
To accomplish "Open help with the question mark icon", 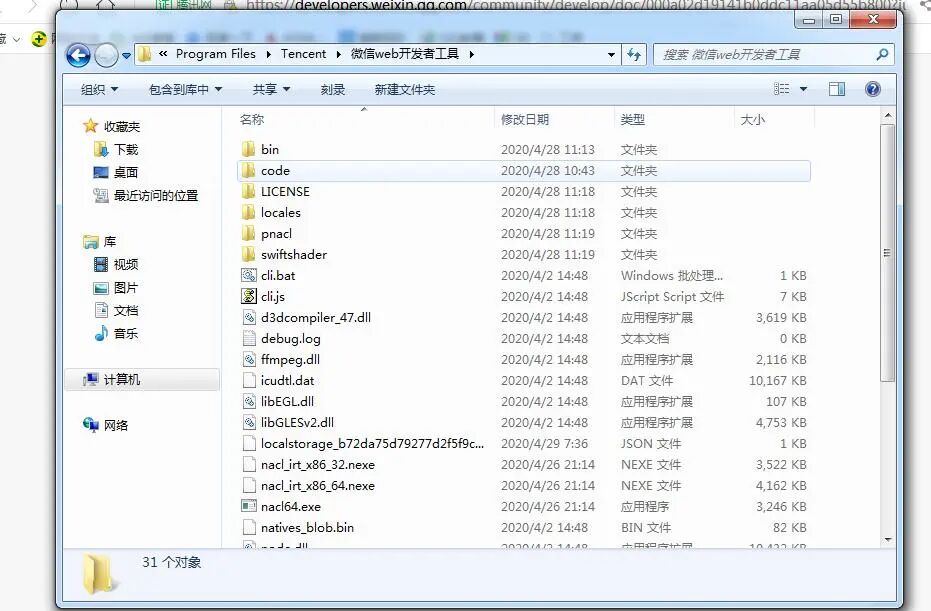I will (x=872, y=90).
